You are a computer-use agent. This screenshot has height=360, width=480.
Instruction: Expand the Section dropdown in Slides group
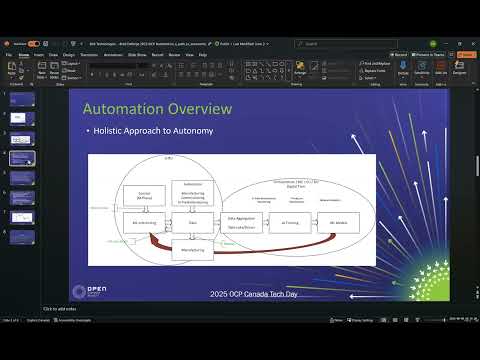point(72,78)
